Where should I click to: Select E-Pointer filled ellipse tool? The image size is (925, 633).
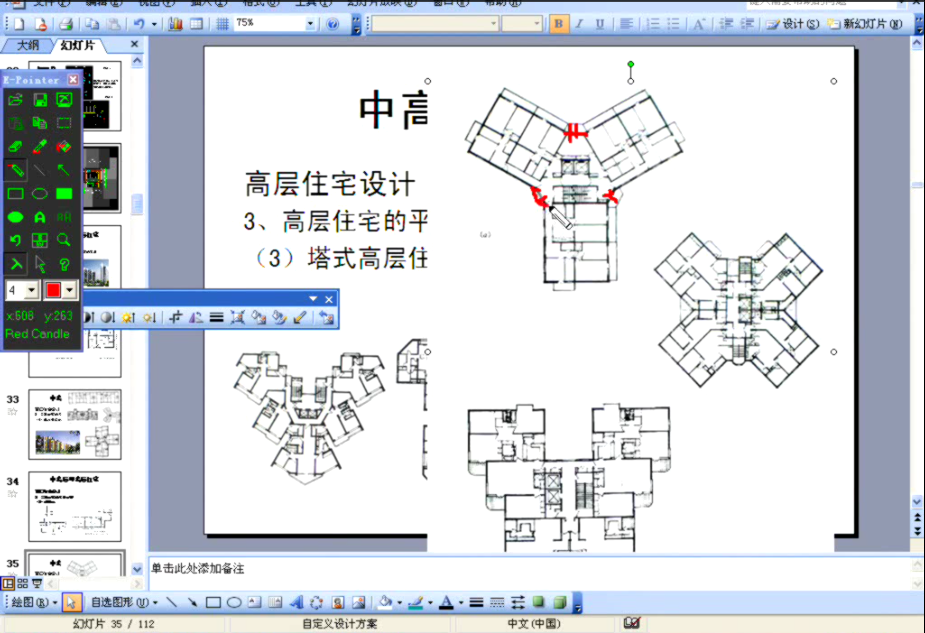(x=16, y=217)
